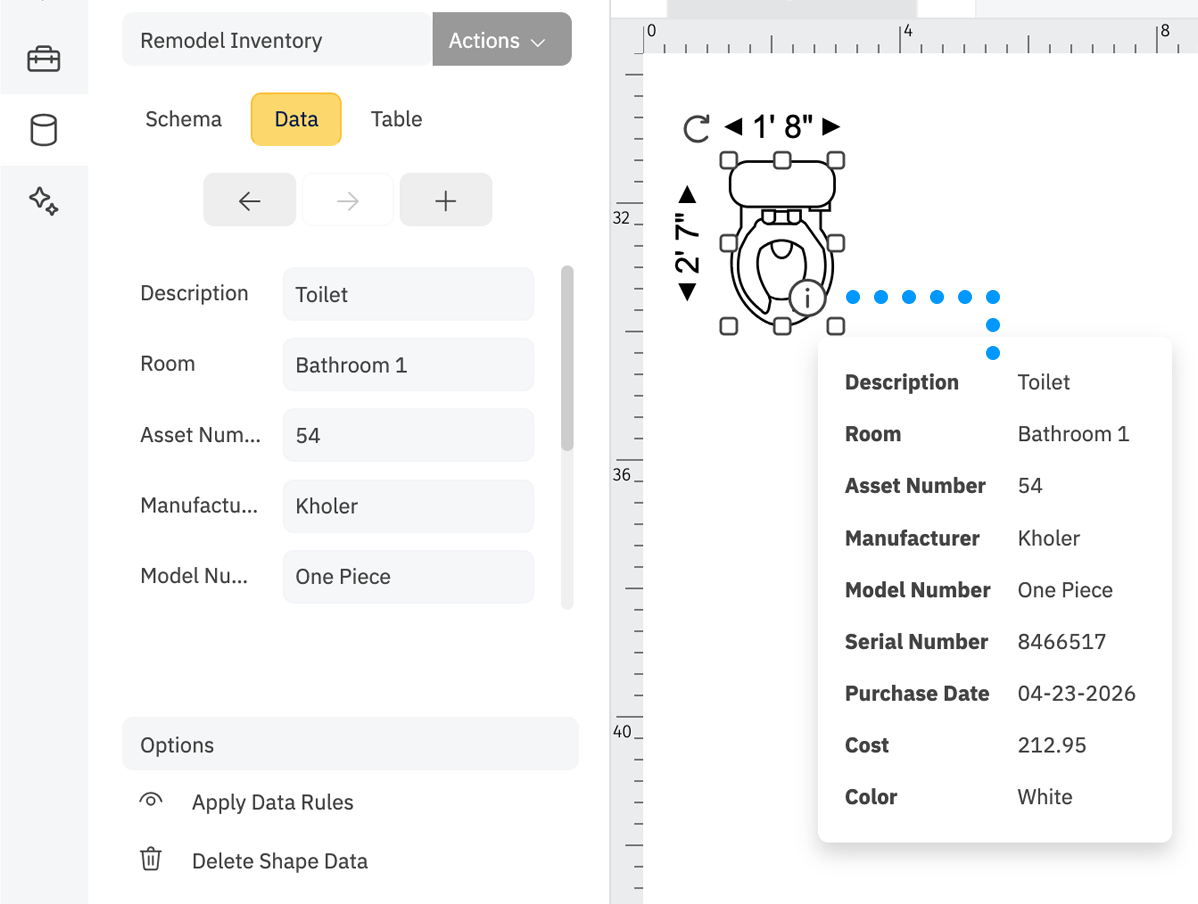Switch to the Table tab
Viewport: 1198px width, 904px height.
tap(396, 119)
